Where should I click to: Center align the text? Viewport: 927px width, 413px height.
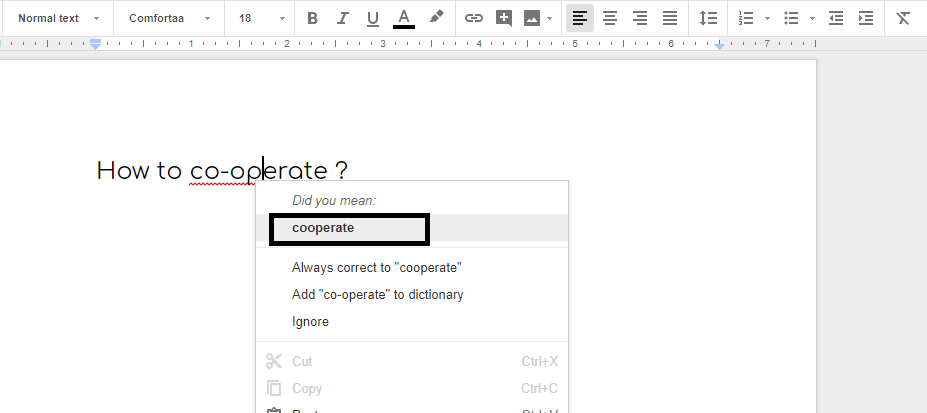pos(610,18)
